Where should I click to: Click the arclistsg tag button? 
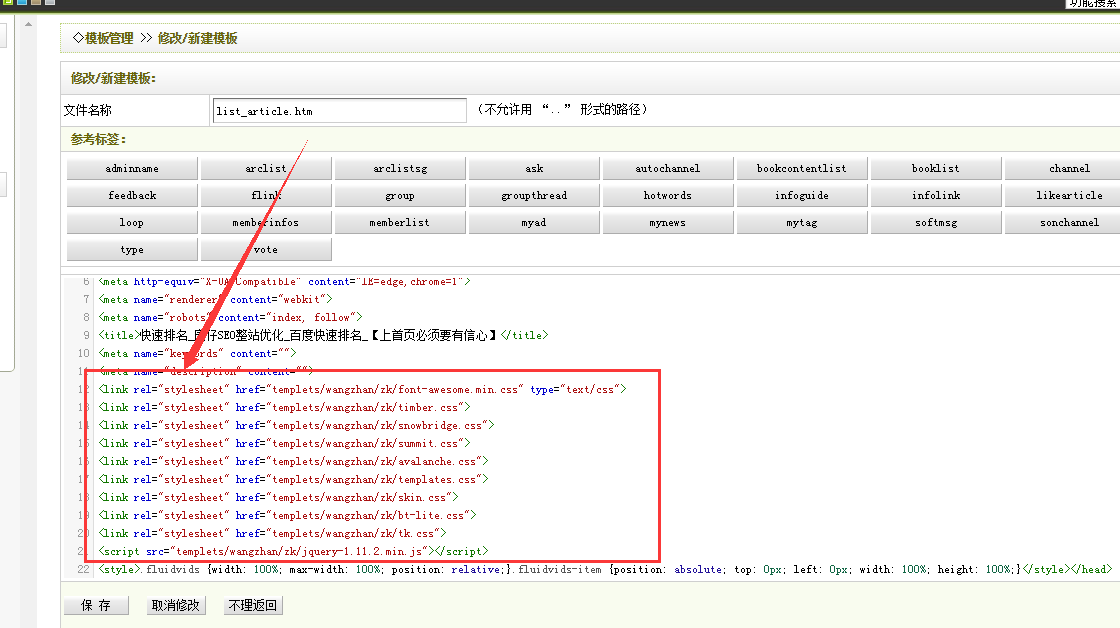(x=400, y=169)
